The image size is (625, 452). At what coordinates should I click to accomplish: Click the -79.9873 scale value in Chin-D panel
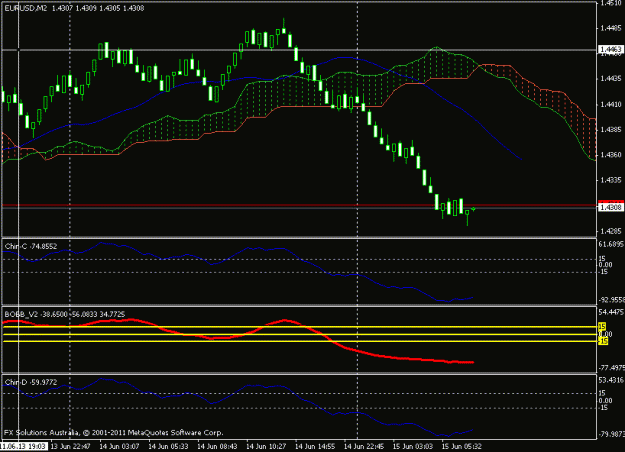[x=611, y=434]
